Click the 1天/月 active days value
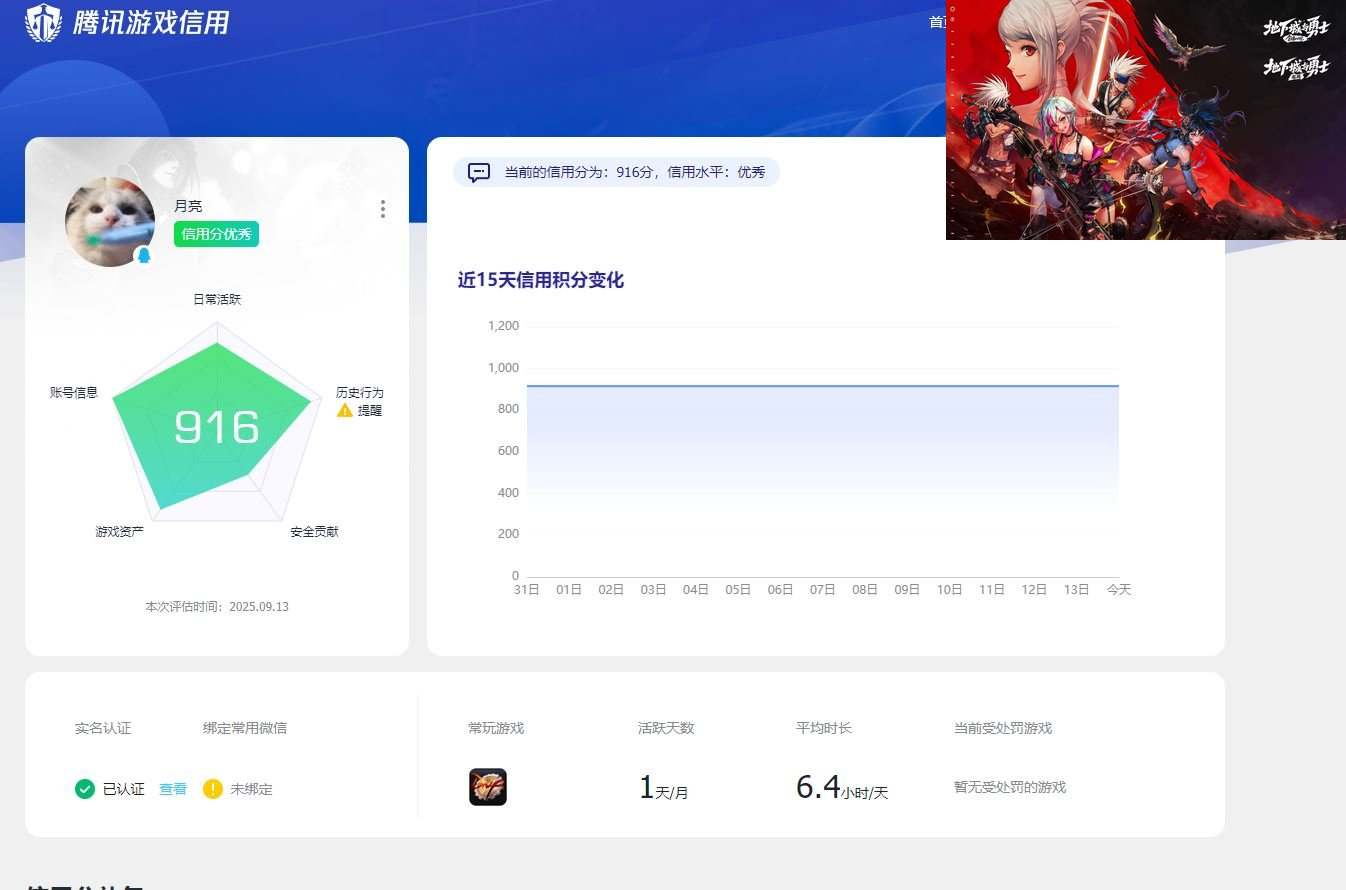1346x890 pixels. [x=663, y=788]
